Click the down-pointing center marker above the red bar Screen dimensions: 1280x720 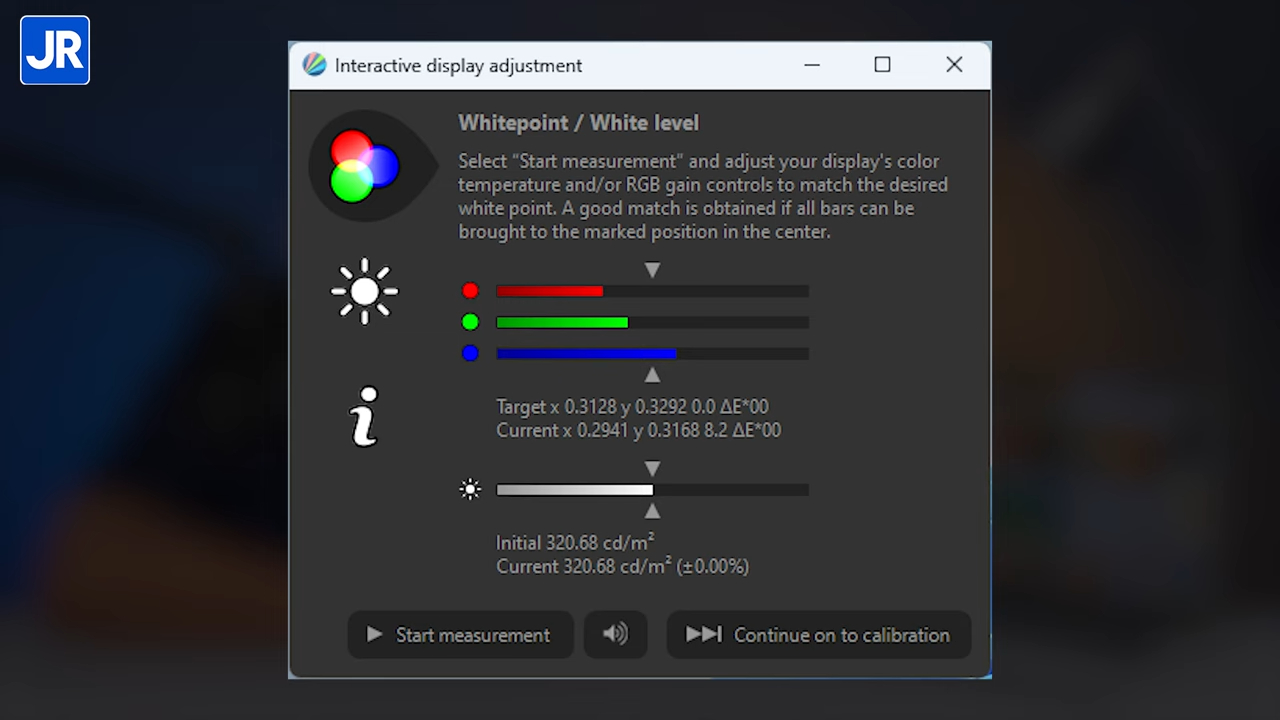[x=652, y=270]
